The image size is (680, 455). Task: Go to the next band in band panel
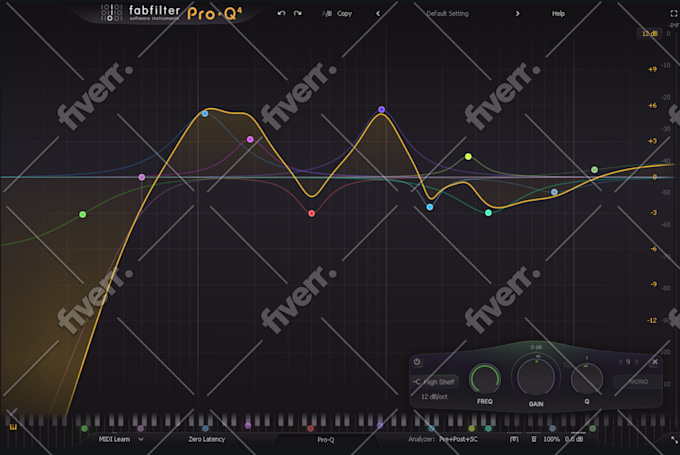(637, 362)
